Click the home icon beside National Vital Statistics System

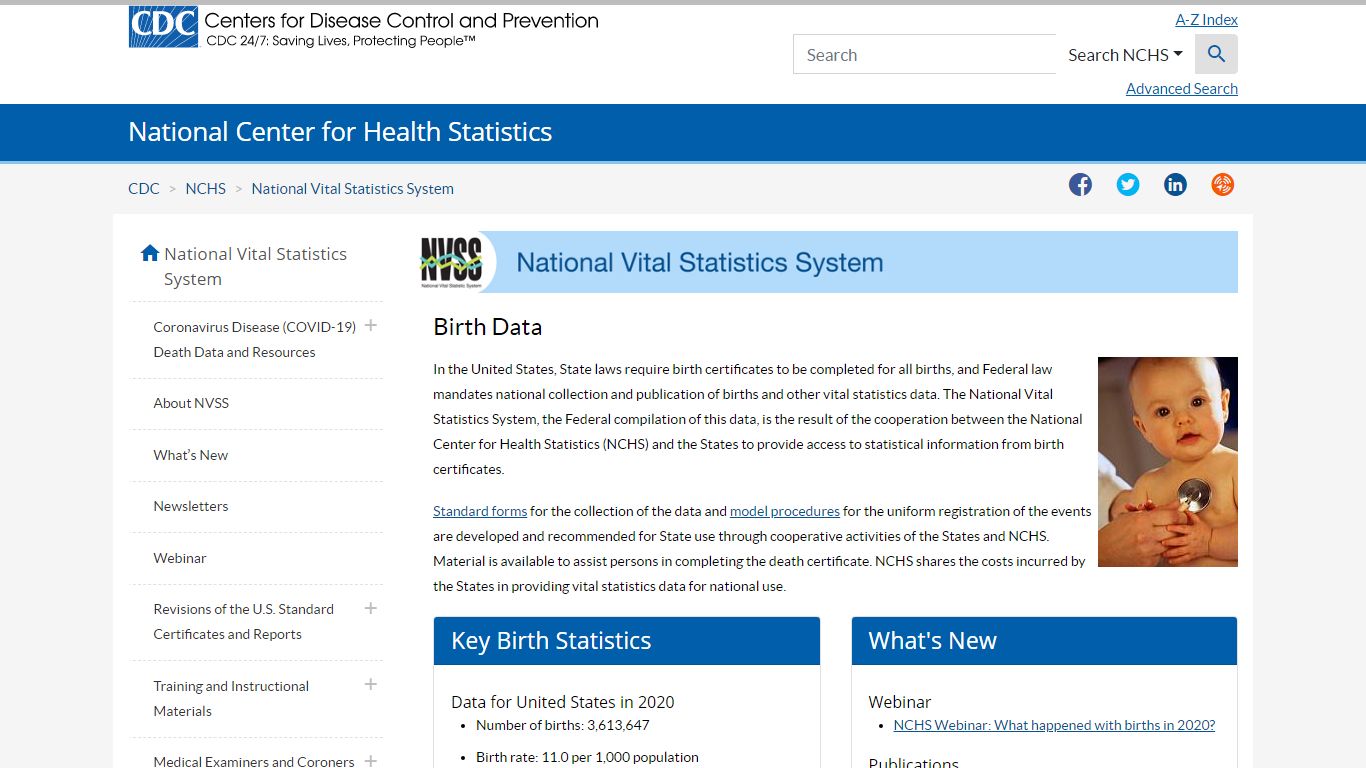coord(150,253)
